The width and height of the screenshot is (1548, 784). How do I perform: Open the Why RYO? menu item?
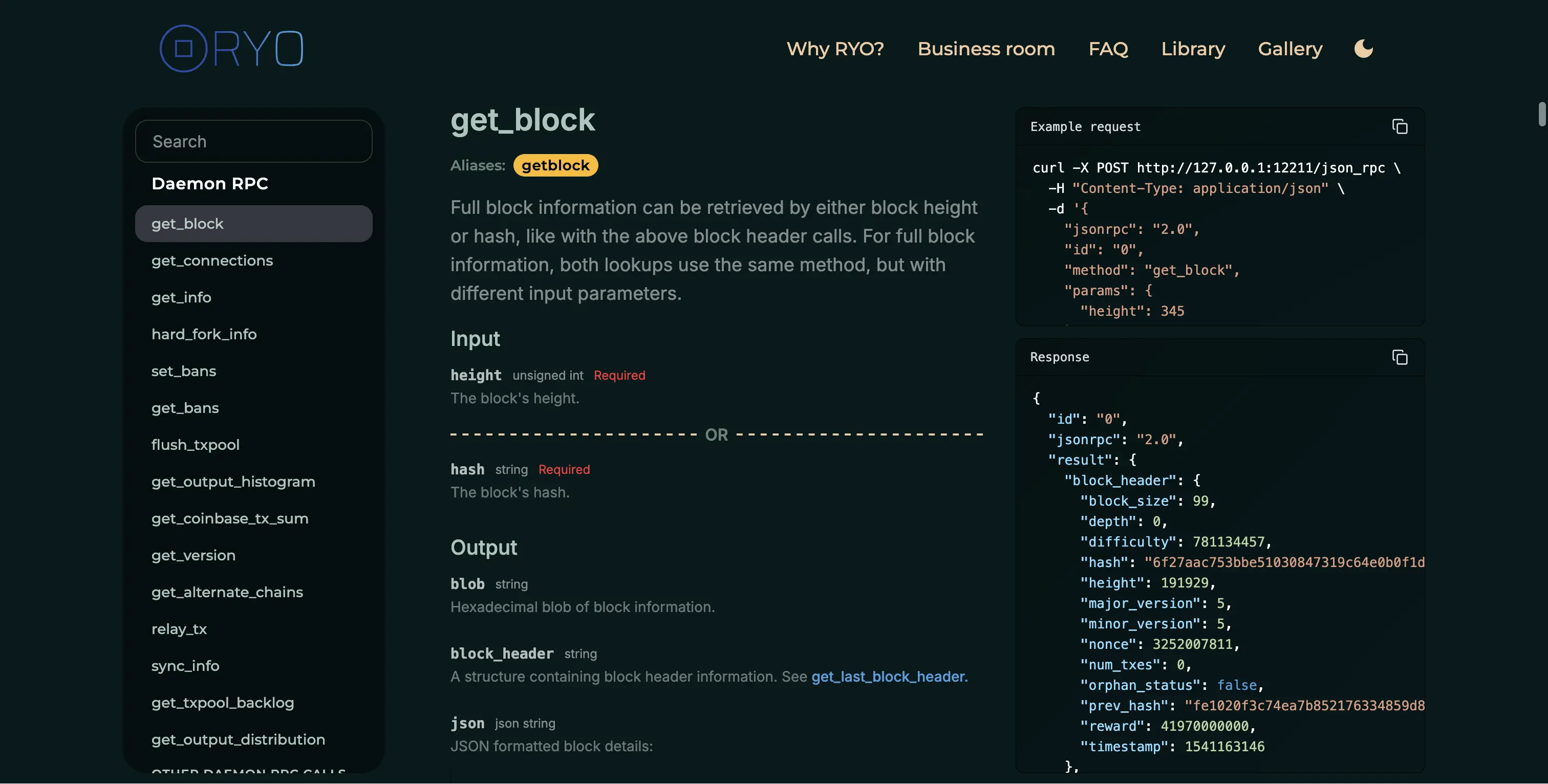click(835, 49)
